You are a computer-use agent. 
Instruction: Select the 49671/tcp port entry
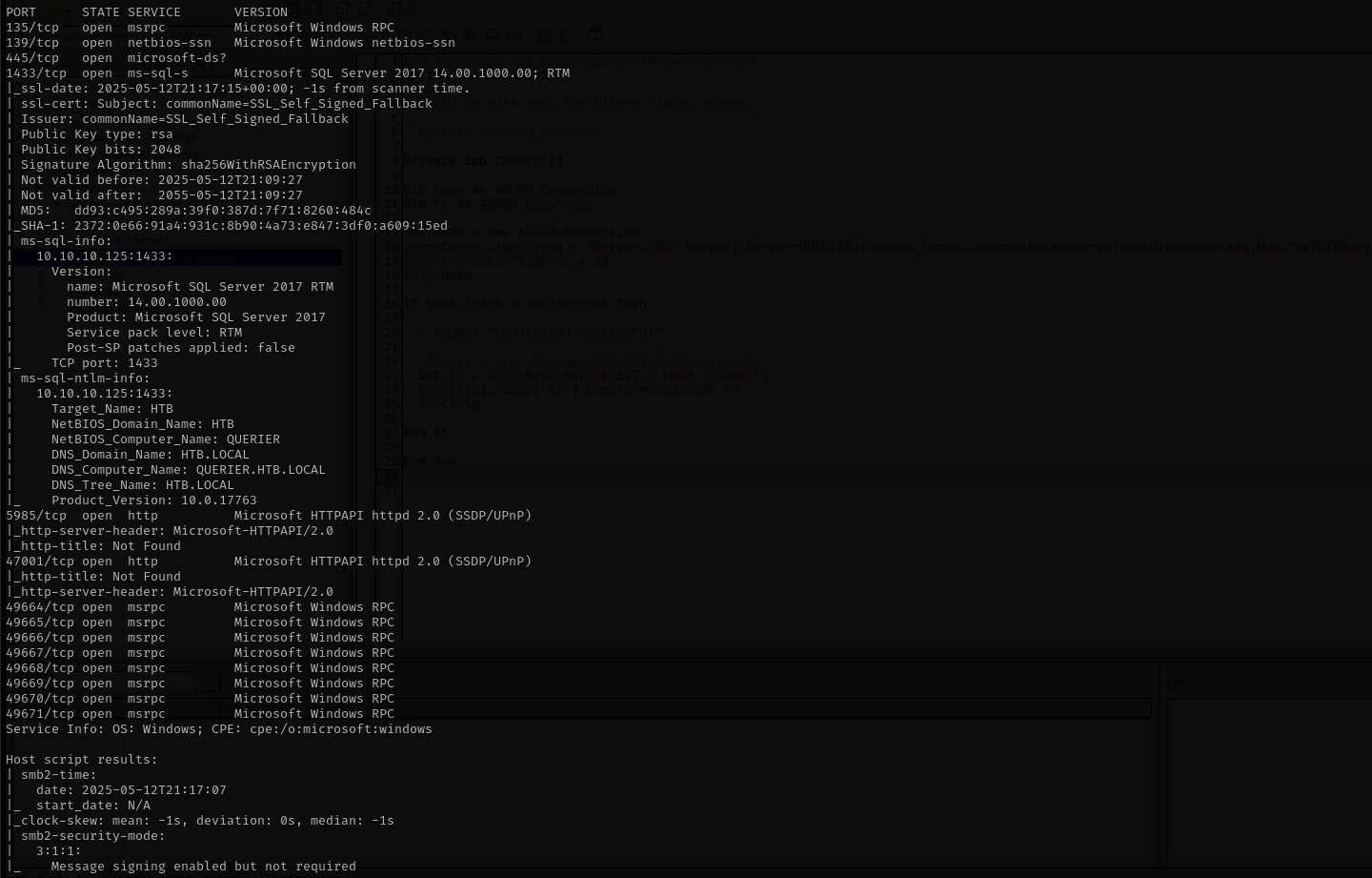click(40, 714)
